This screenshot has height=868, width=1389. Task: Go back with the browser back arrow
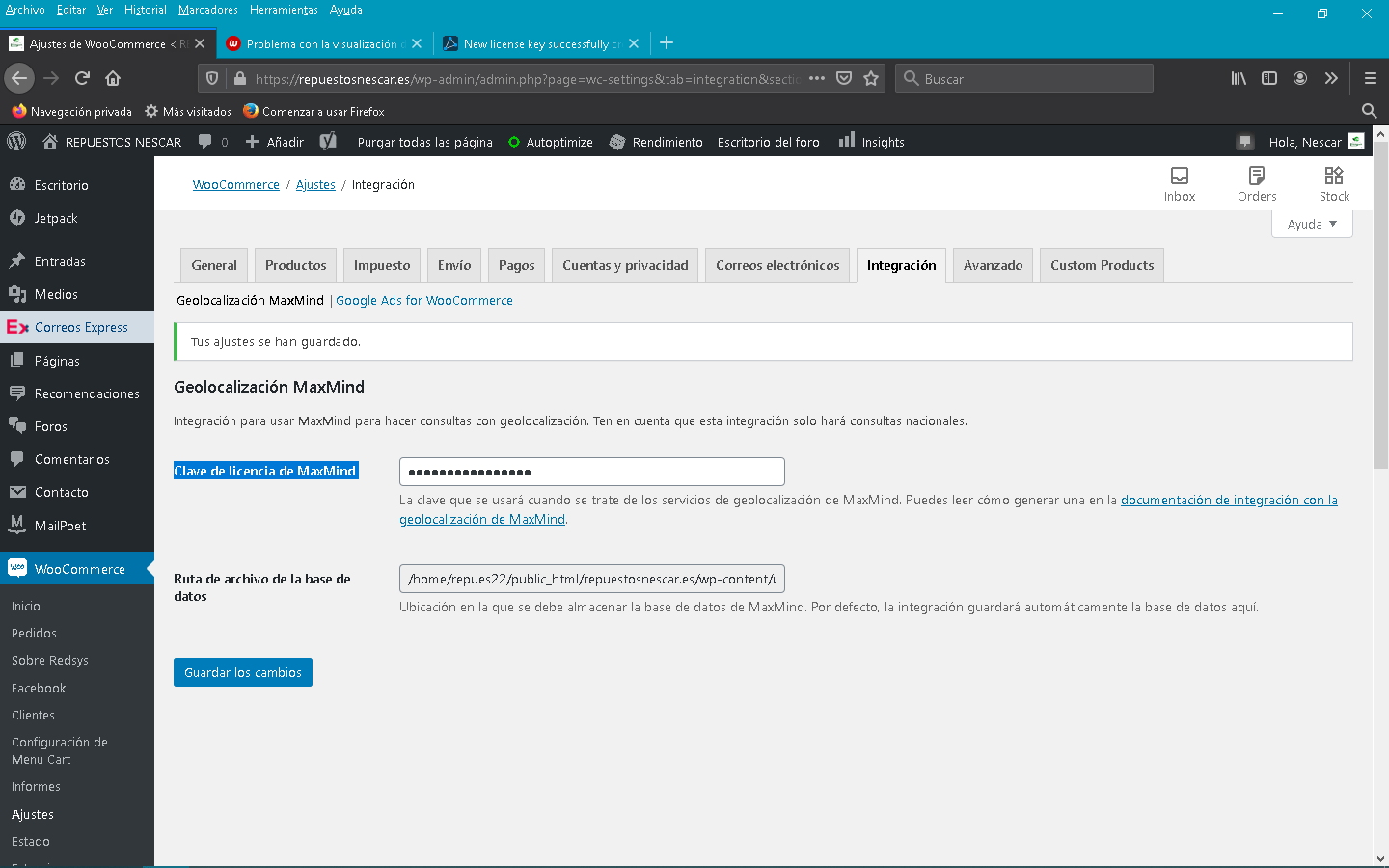coord(19,78)
